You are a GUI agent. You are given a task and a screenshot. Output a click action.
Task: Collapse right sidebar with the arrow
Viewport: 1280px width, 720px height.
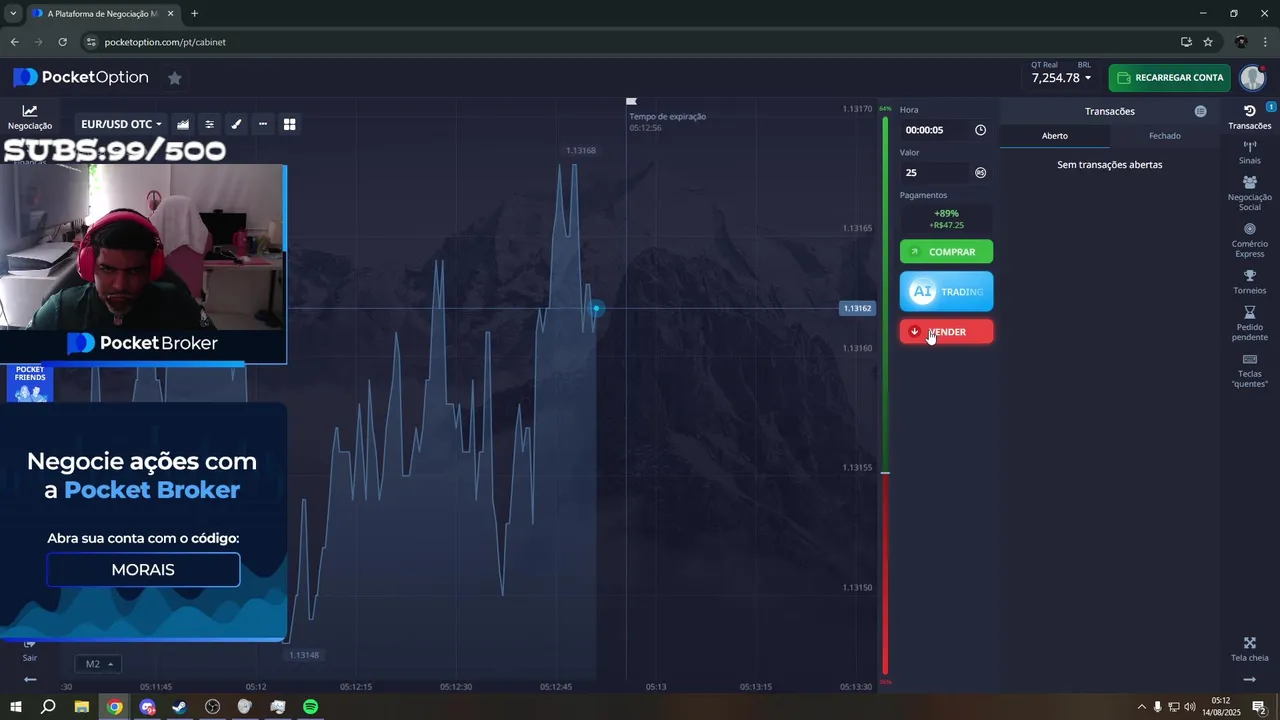point(1250,680)
